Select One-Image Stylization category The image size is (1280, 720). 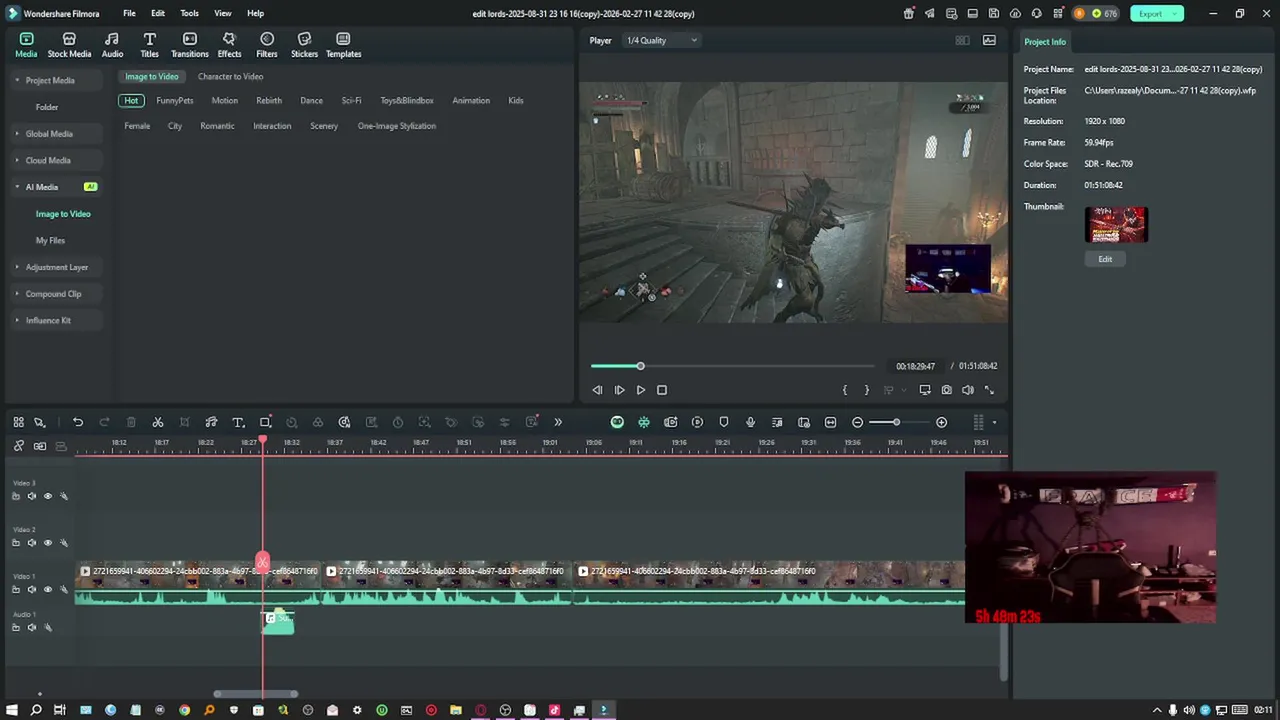[x=397, y=126]
